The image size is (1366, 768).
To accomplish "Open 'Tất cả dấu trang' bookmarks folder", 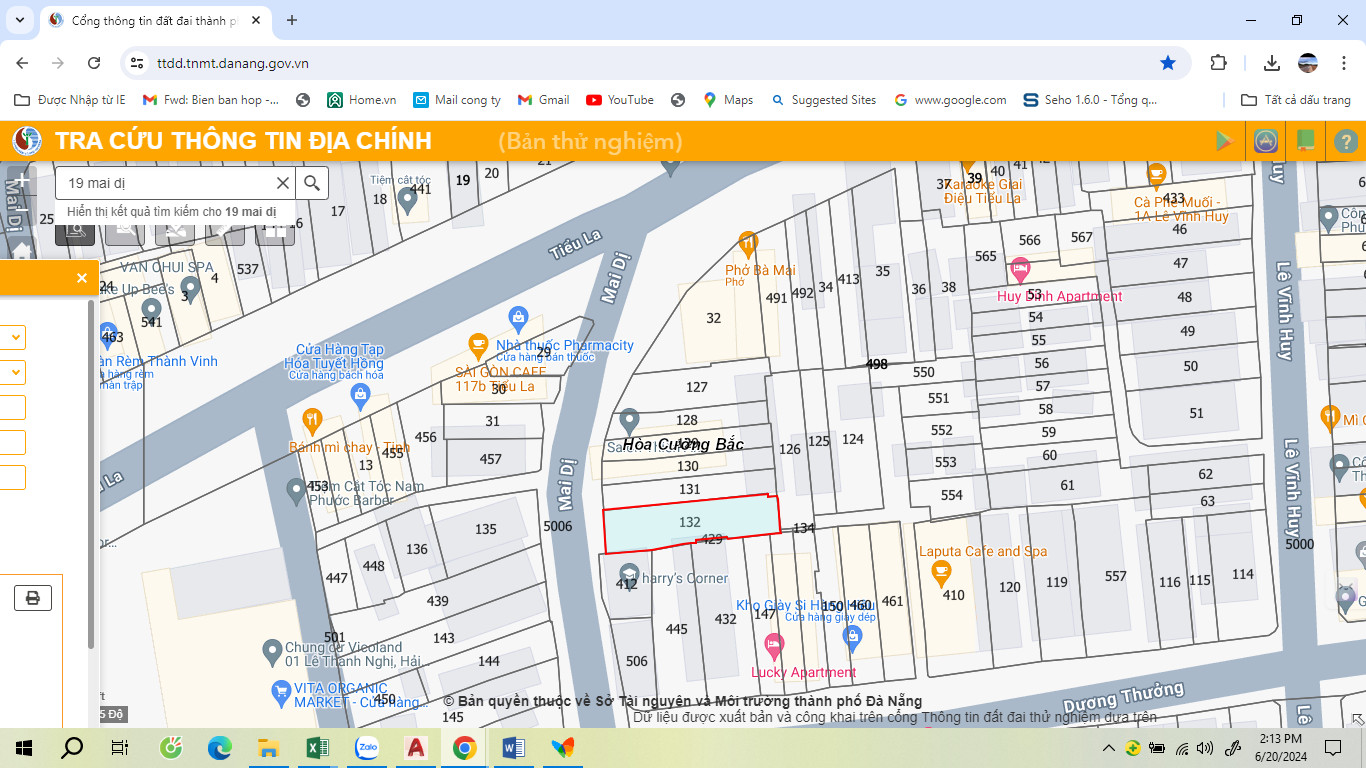I will pyautogui.click(x=1295, y=100).
